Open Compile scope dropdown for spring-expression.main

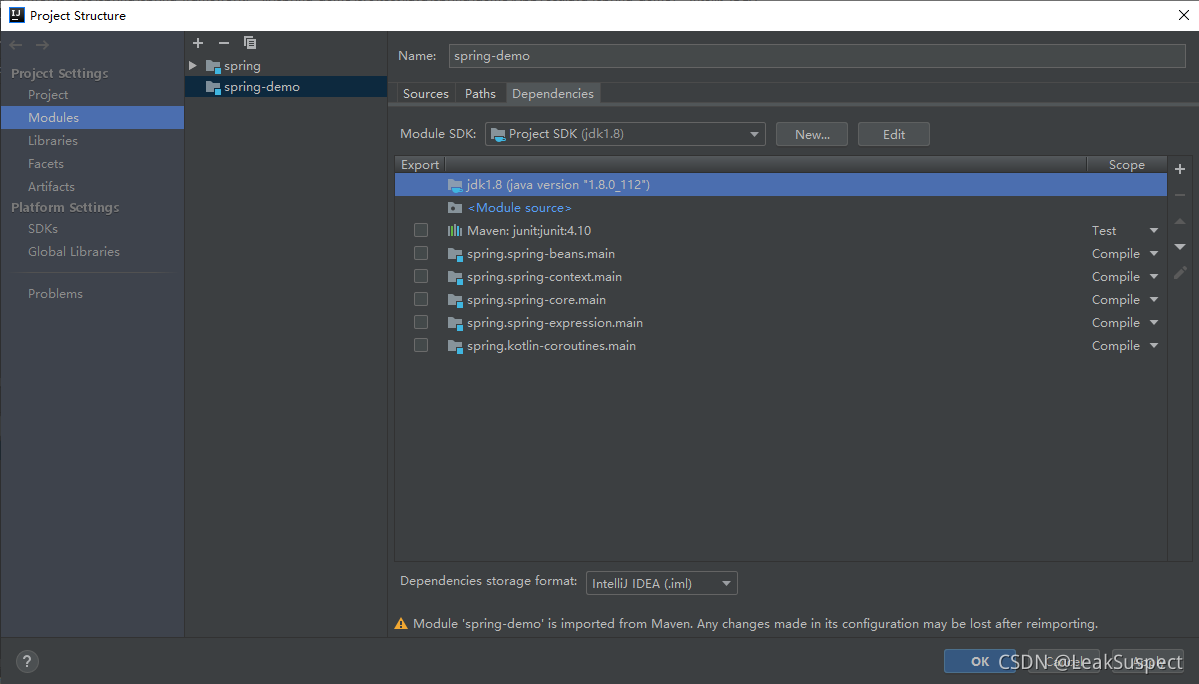tap(1154, 323)
